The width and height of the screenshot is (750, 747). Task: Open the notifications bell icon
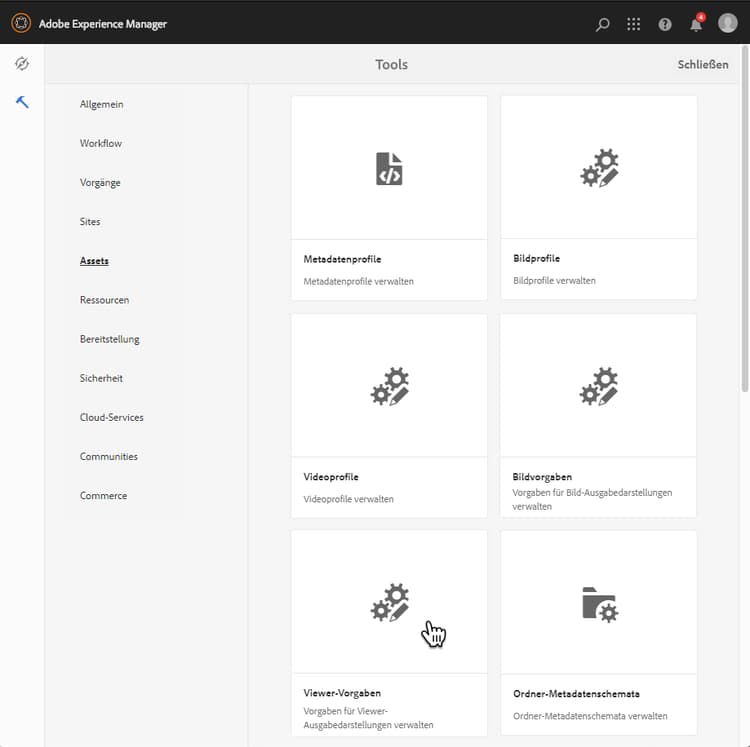pos(697,23)
